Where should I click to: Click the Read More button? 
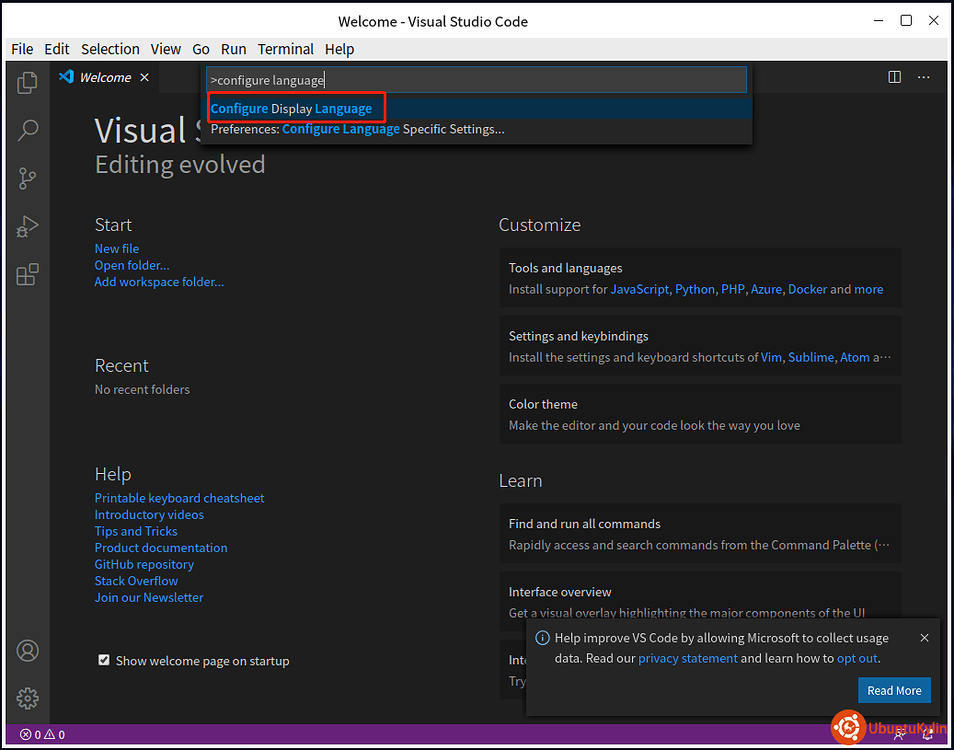tap(894, 690)
